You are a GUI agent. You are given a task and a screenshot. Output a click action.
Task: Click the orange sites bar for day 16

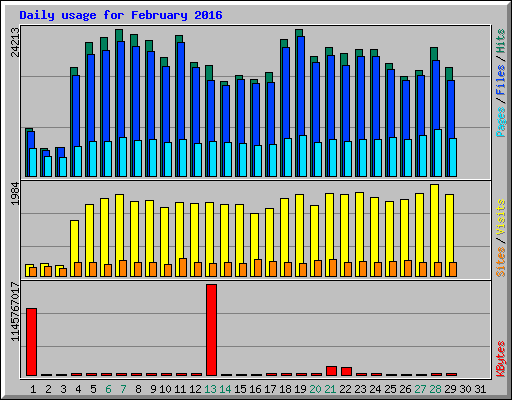pyautogui.click(x=258, y=268)
